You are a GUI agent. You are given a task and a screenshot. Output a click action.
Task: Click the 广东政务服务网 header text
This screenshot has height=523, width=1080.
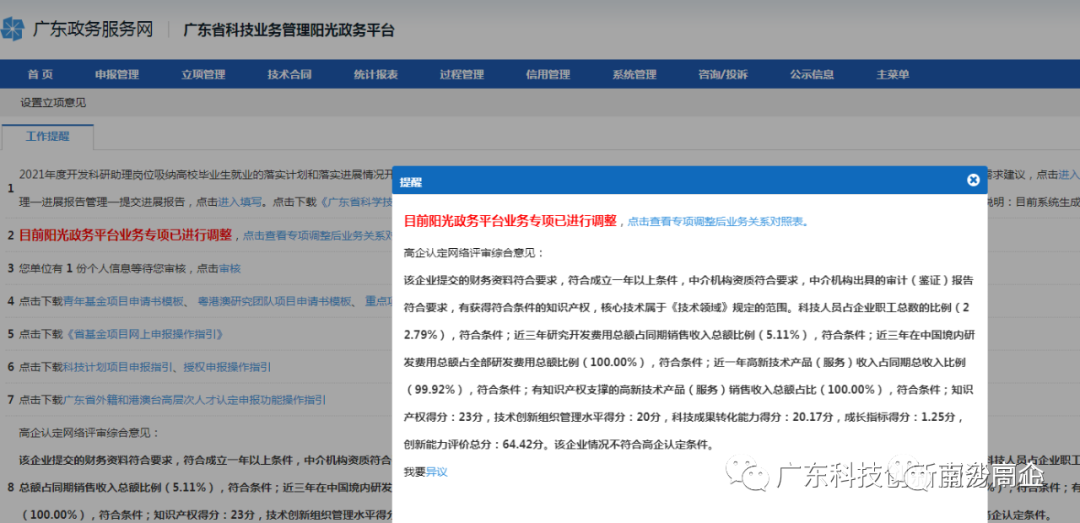[93, 30]
